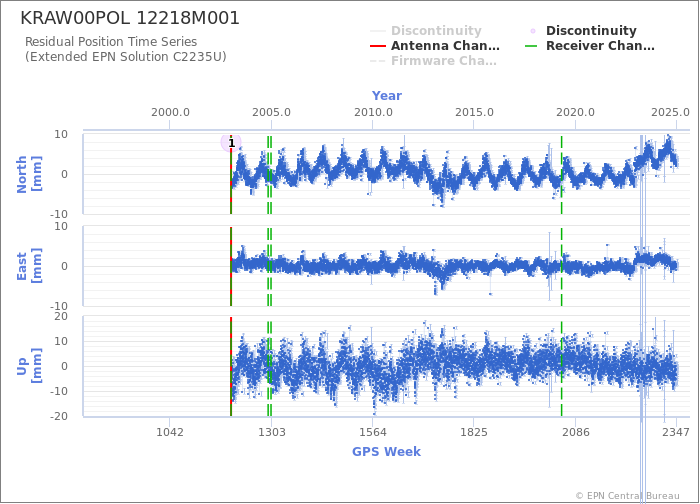Click the pink discontinuity legend dot

tap(533, 31)
